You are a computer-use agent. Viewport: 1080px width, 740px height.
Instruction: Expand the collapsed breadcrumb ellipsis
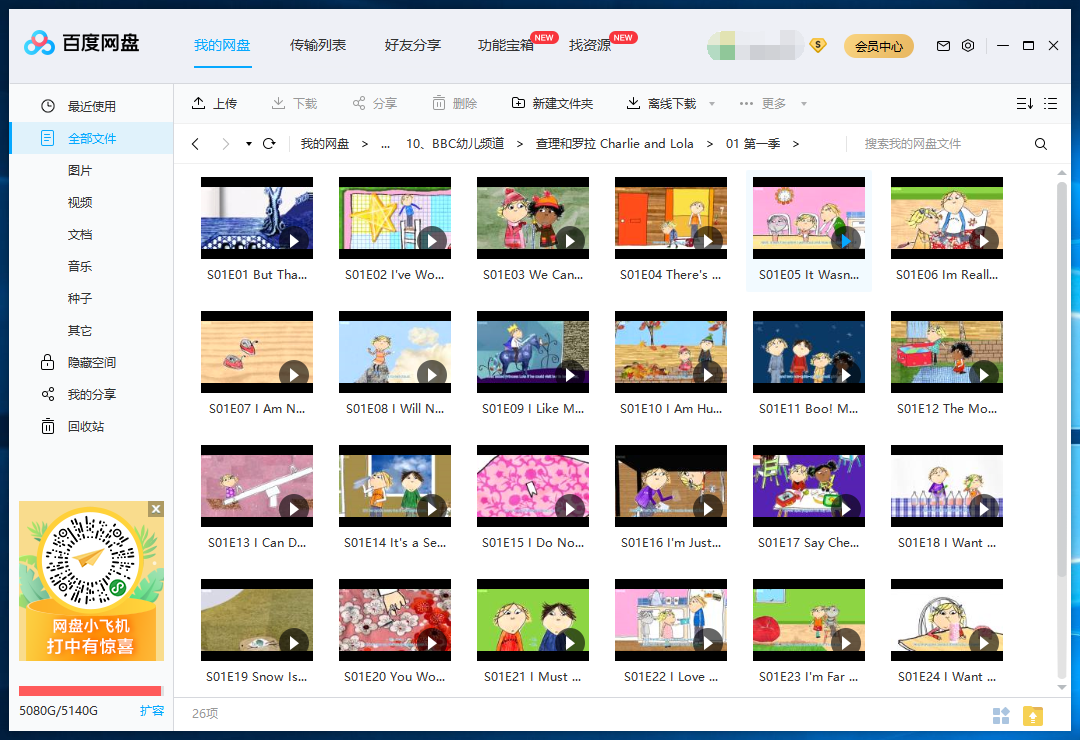click(x=386, y=144)
